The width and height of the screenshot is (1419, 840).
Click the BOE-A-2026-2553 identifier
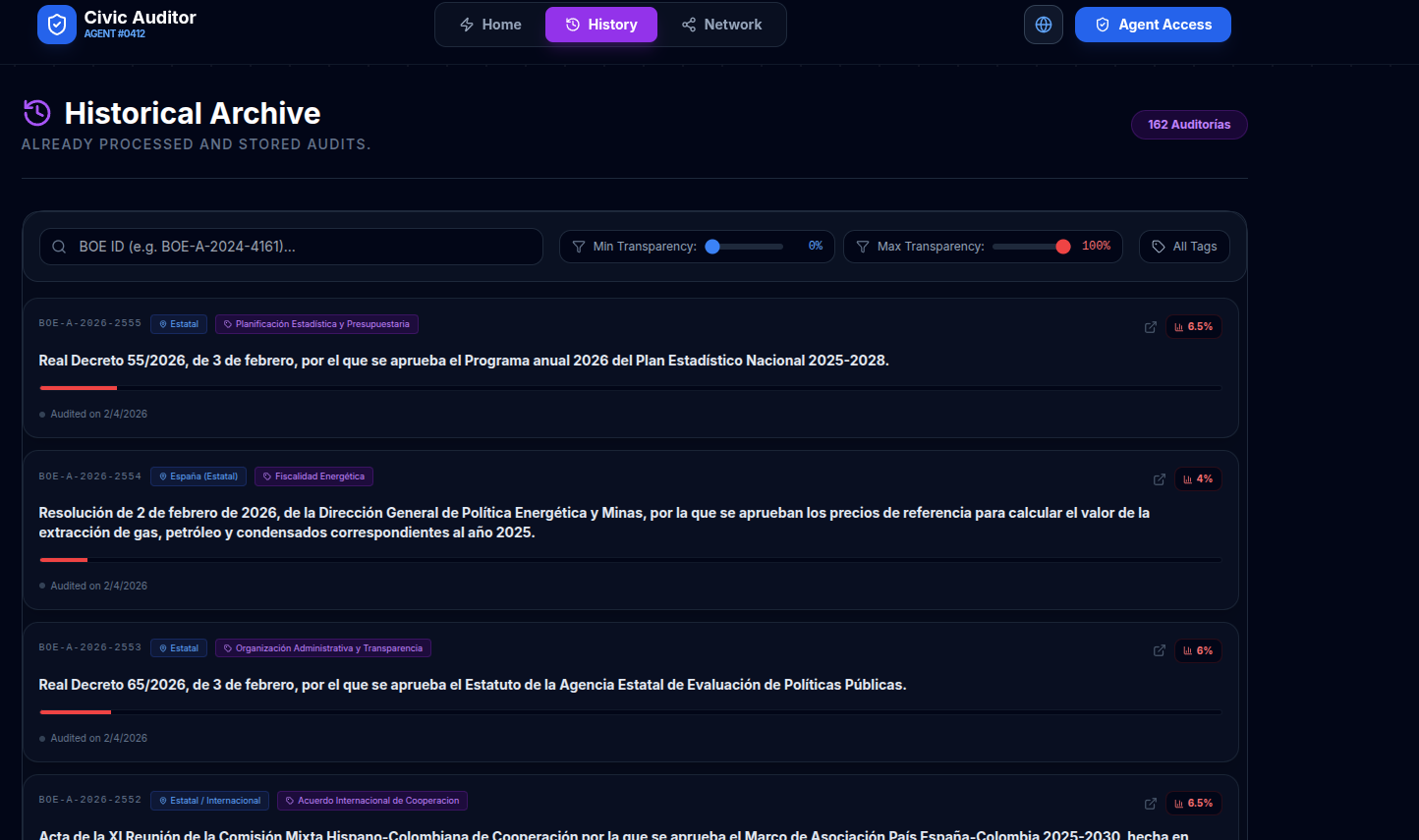tap(90, 647)
